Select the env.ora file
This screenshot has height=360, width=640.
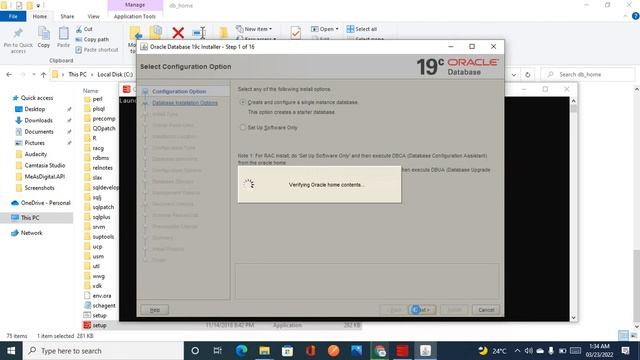[x=102, y=296]
